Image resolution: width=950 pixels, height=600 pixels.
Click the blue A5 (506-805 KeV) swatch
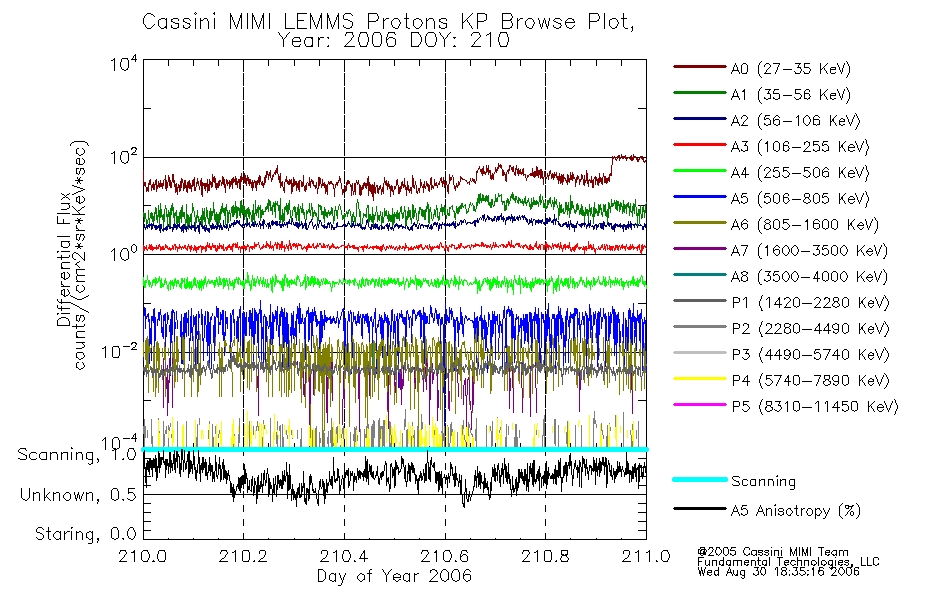pyautogui.click(x=700, y=196)
